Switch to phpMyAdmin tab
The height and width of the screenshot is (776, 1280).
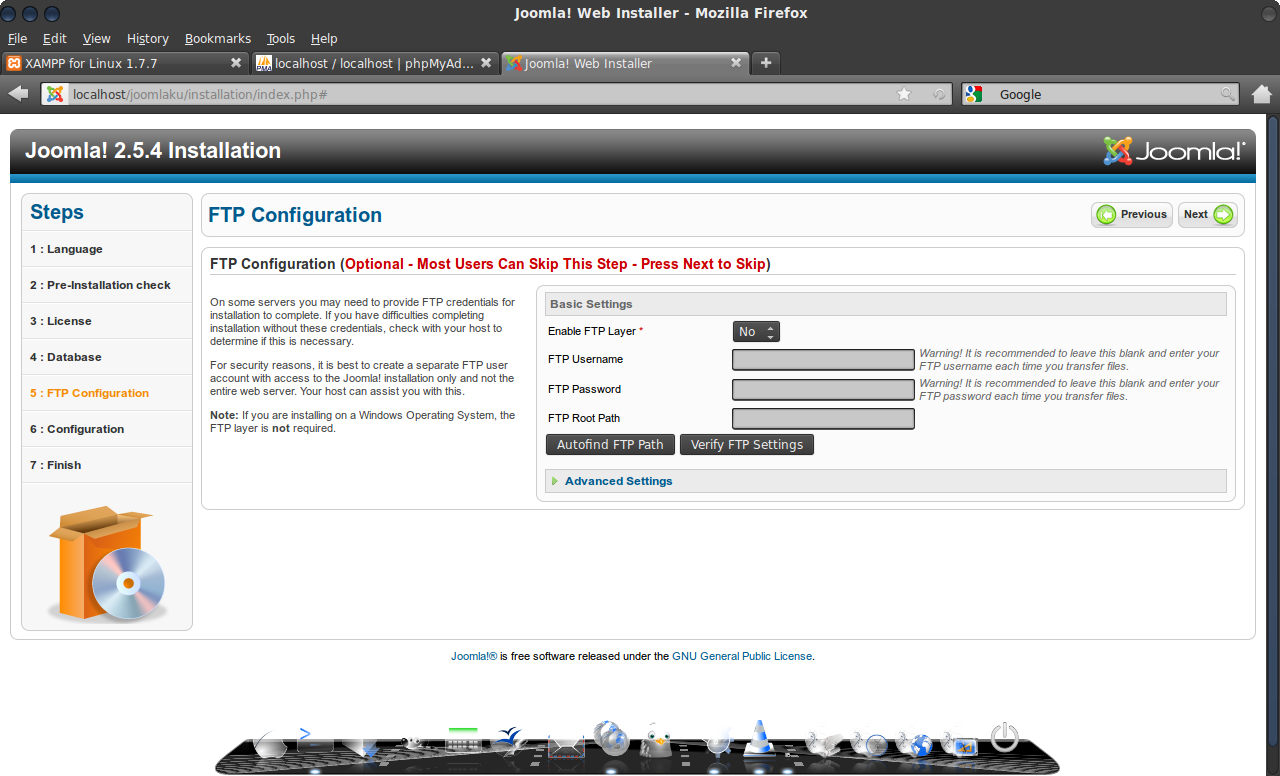click(375, 63)
